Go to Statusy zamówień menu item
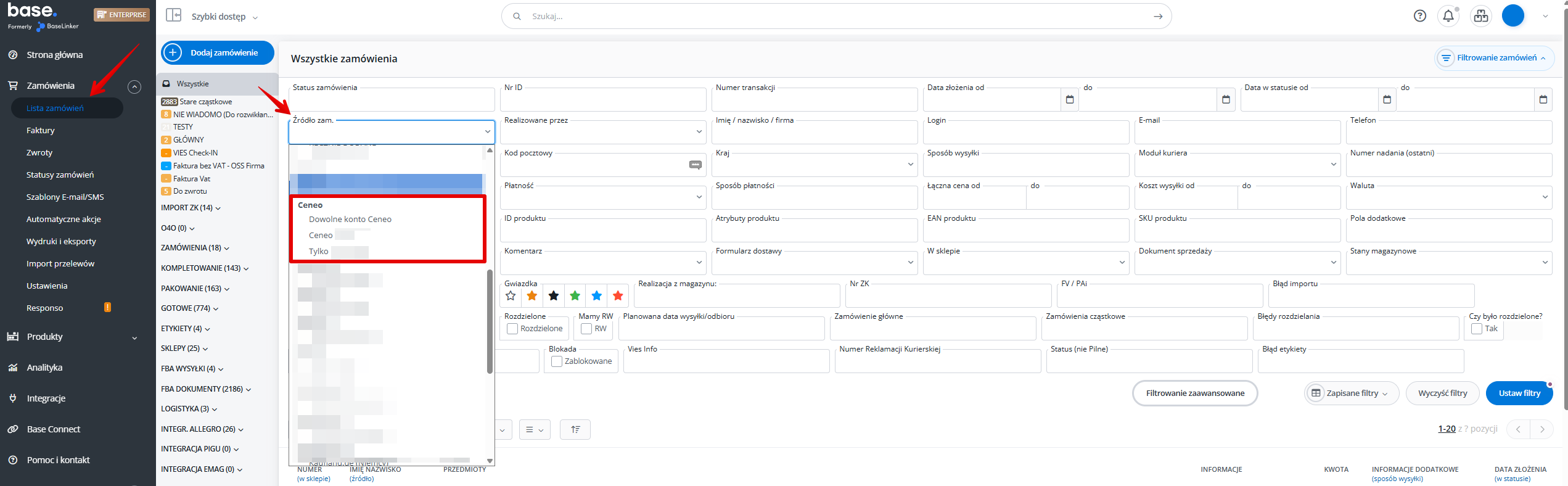1568x486 pixels. [x=60, y=175]
